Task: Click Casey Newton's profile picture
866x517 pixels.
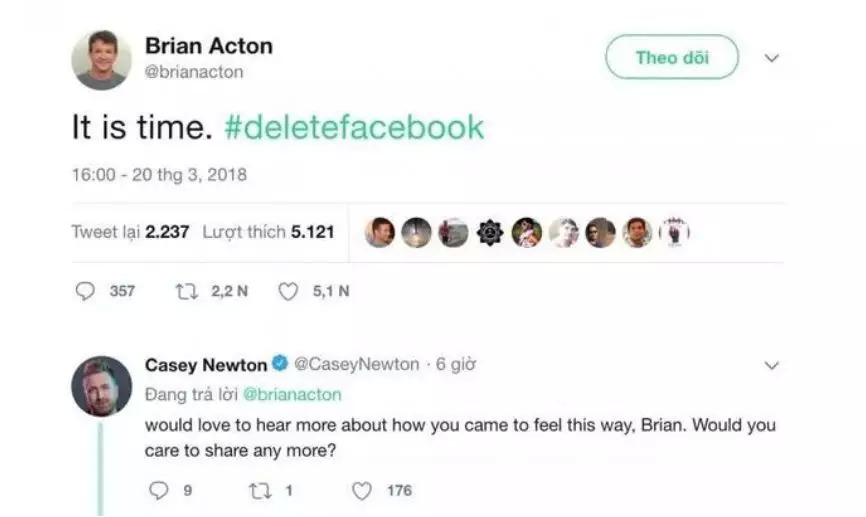Action: tap(101, 386)
